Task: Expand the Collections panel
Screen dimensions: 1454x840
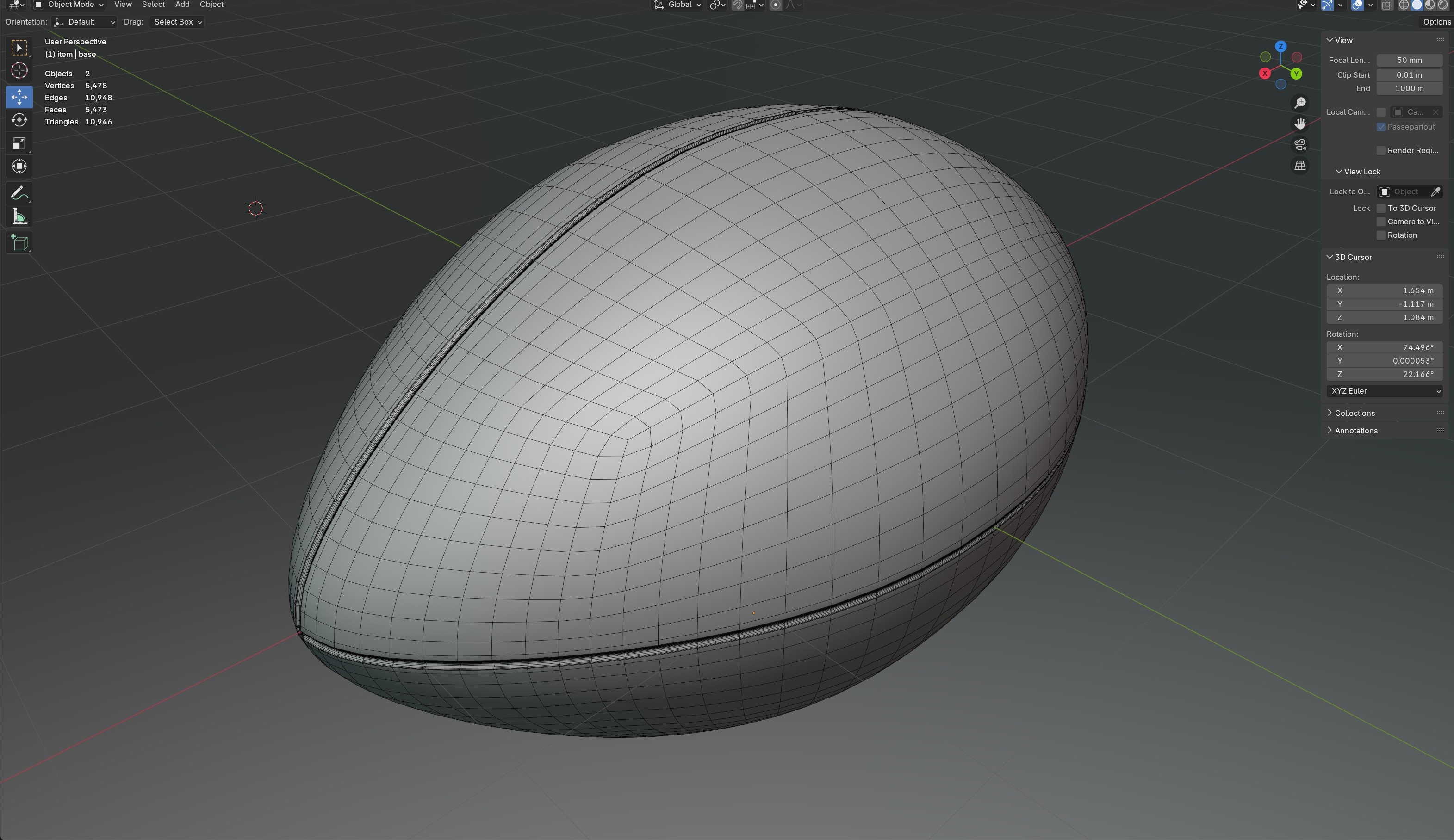Action: pos(1354,413)
